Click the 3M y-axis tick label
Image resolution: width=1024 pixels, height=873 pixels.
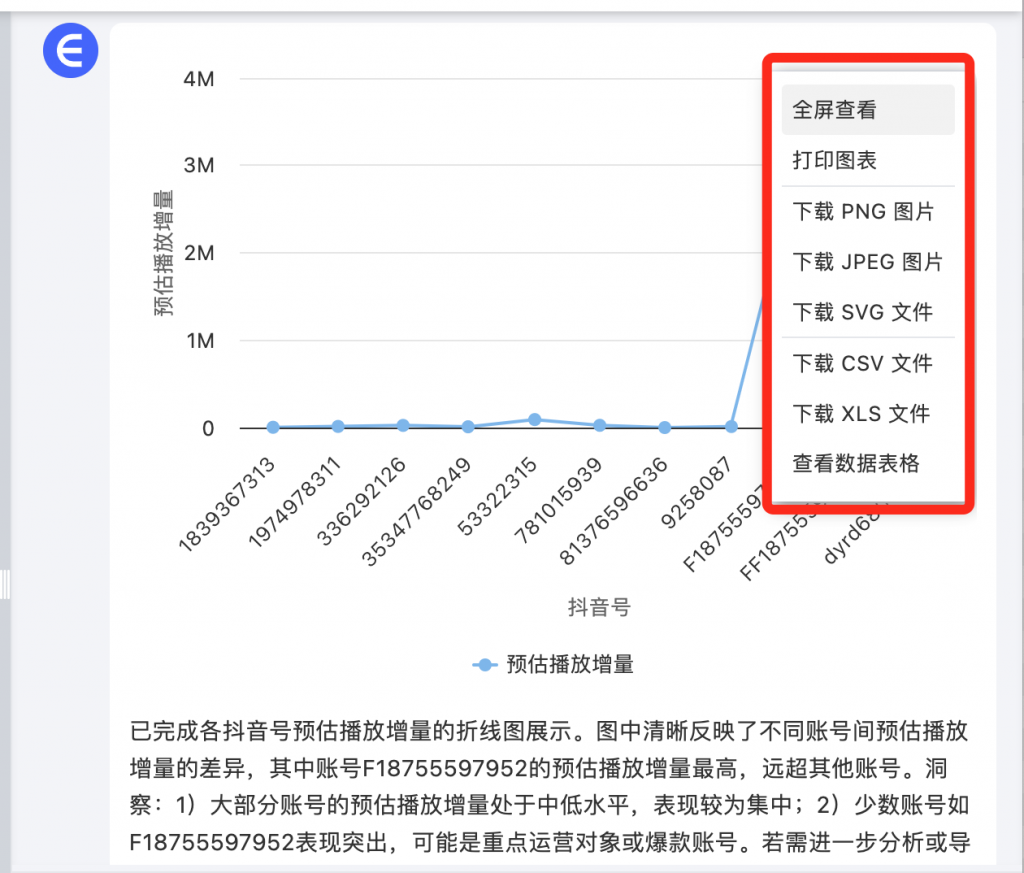(x=199, y=165)
